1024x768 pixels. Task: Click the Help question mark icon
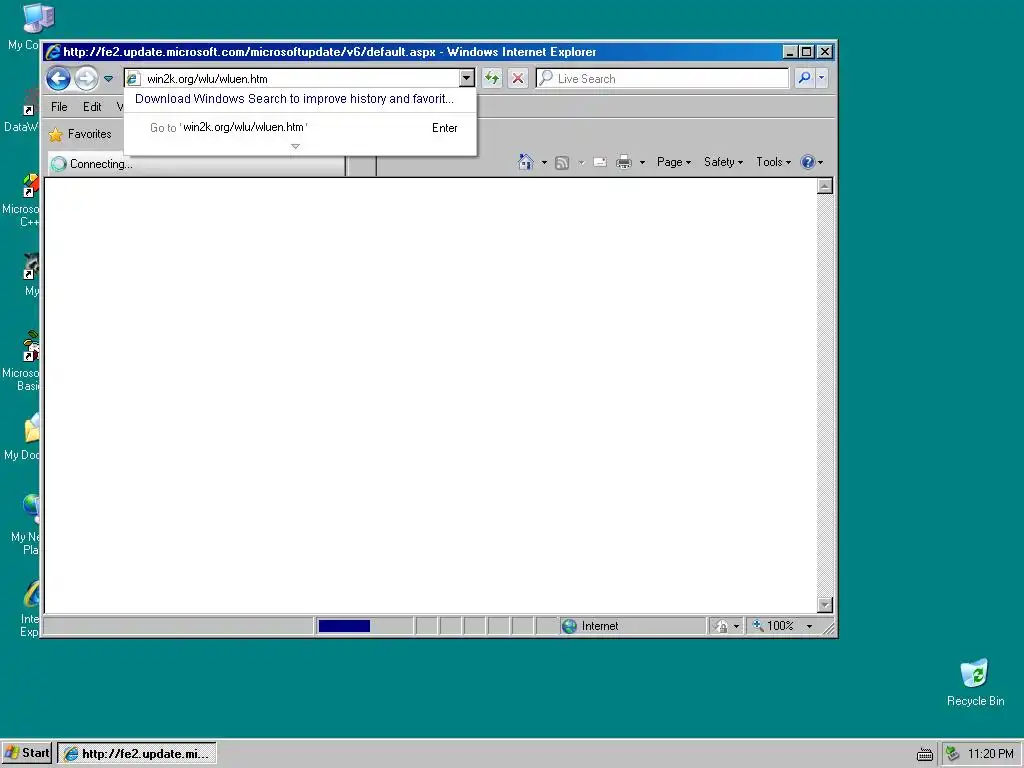808,162
